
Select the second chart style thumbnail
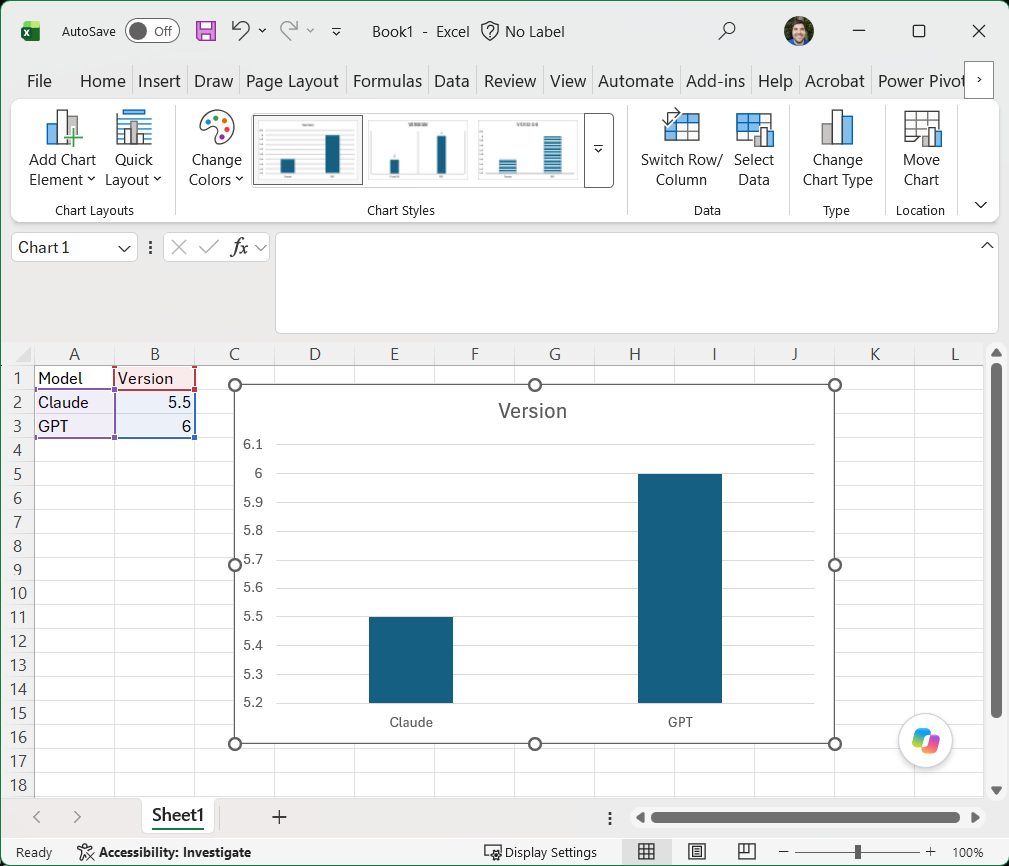pos(418,150)
